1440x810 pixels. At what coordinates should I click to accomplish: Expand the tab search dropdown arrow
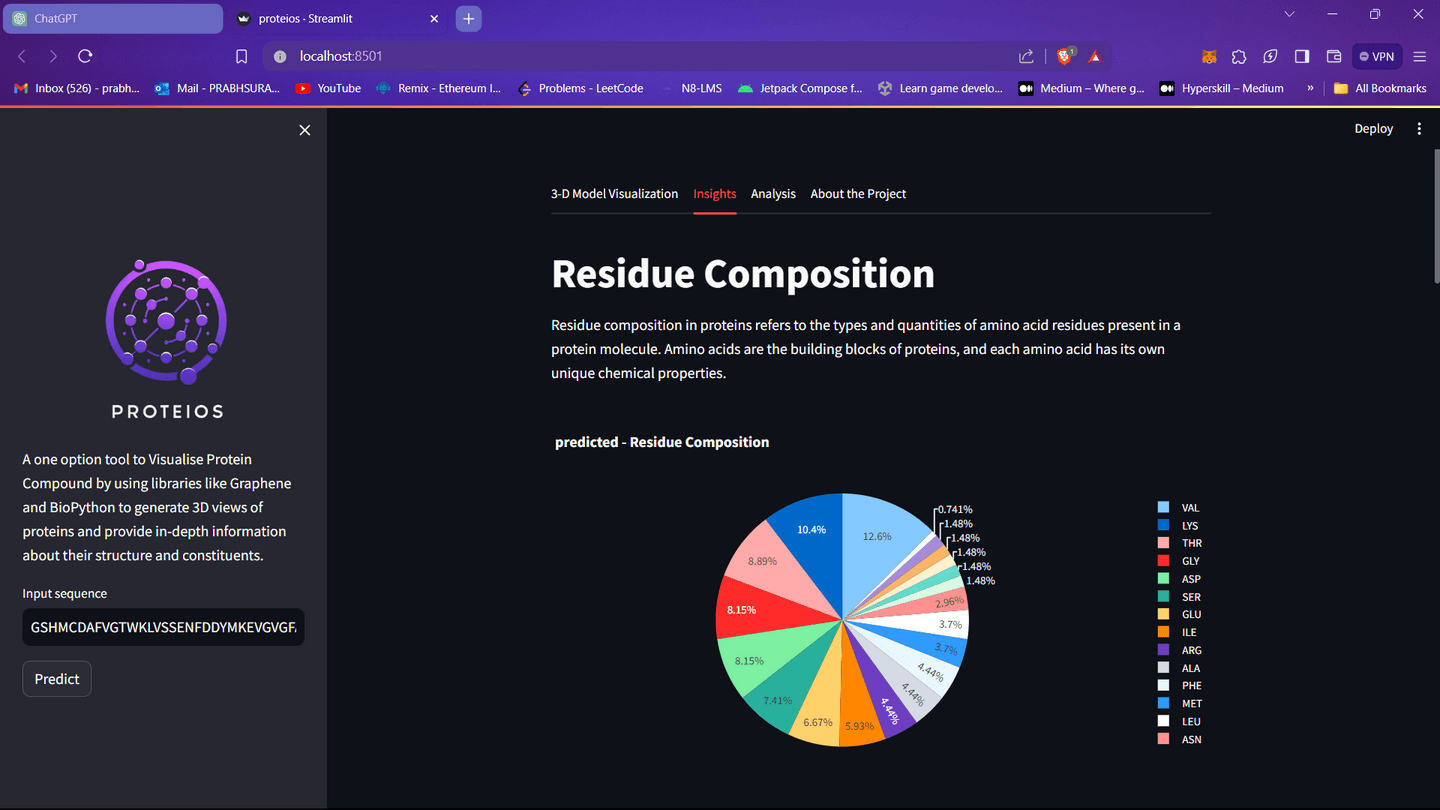pyautogui.click(x=1289, y=15)
